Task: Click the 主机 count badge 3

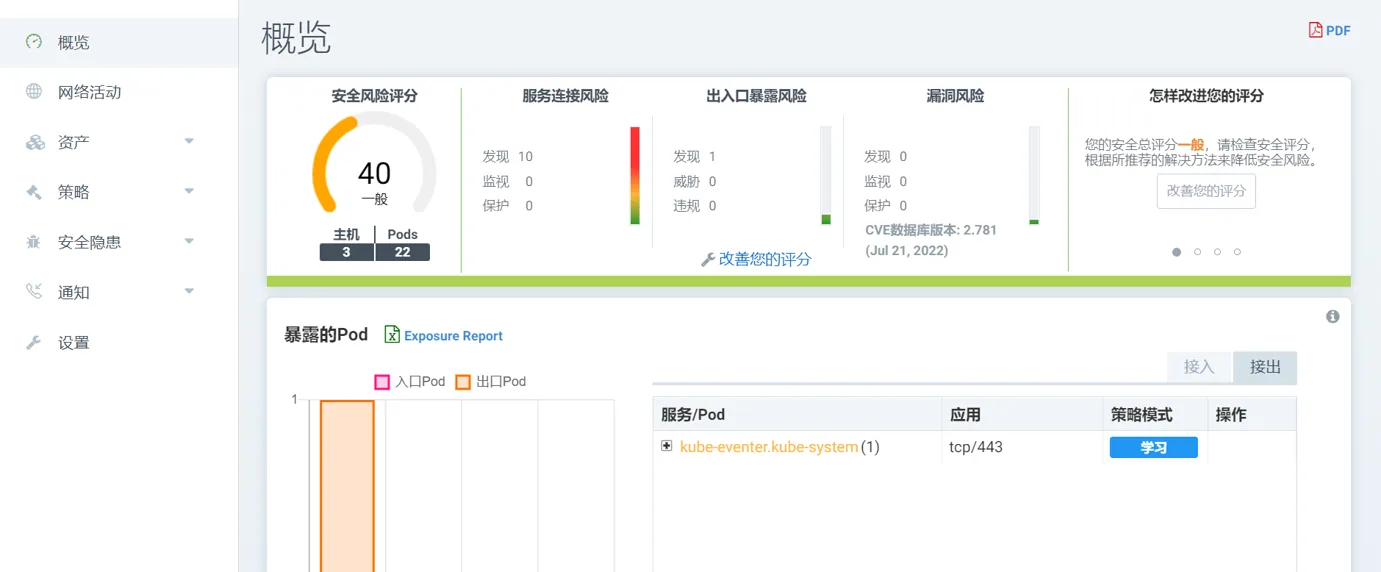Action: [346, 252]
